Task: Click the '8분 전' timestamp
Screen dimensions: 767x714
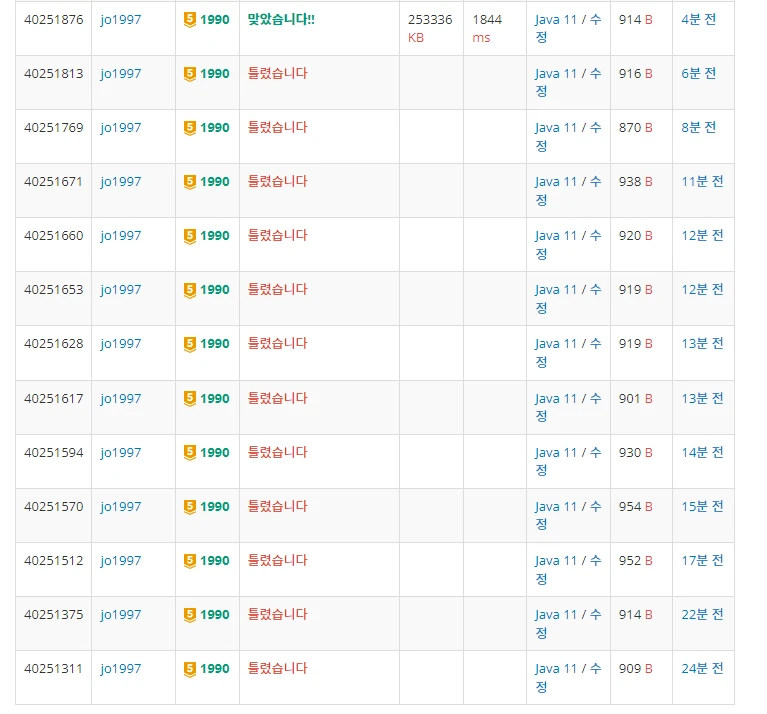Action: pyautogui.click(x=699, y=128)
